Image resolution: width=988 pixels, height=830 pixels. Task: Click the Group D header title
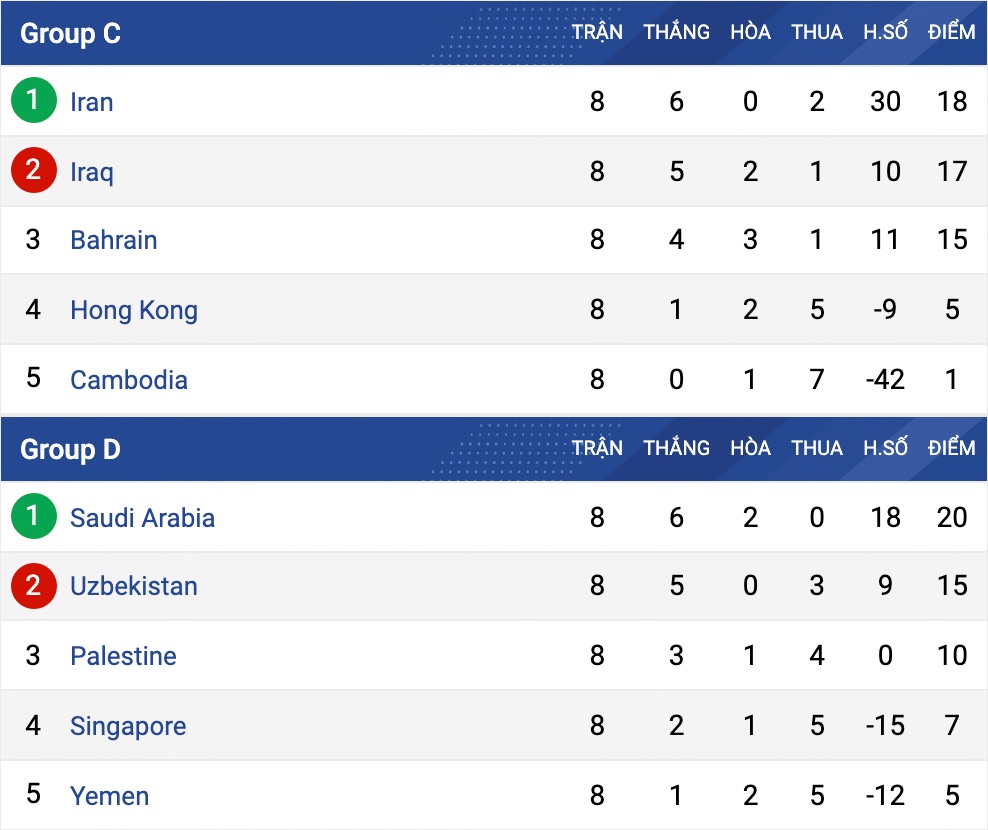coord(70,450)
